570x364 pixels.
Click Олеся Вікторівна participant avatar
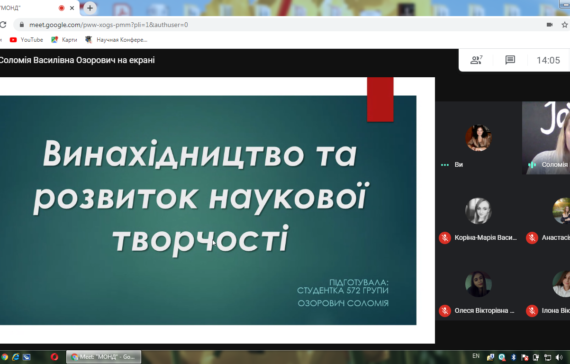478,284
